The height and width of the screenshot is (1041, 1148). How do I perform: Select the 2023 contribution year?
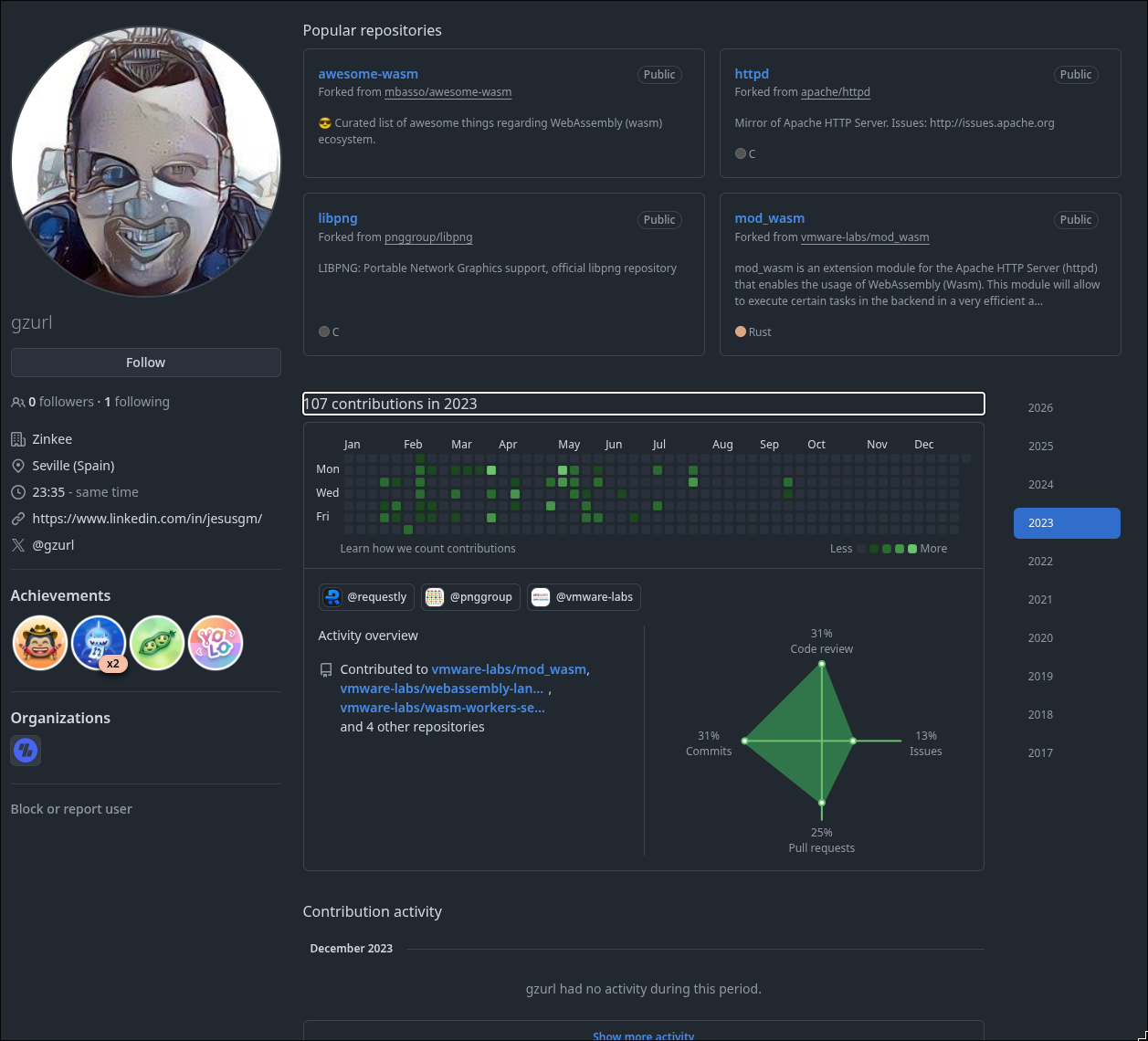[1067, 523]
